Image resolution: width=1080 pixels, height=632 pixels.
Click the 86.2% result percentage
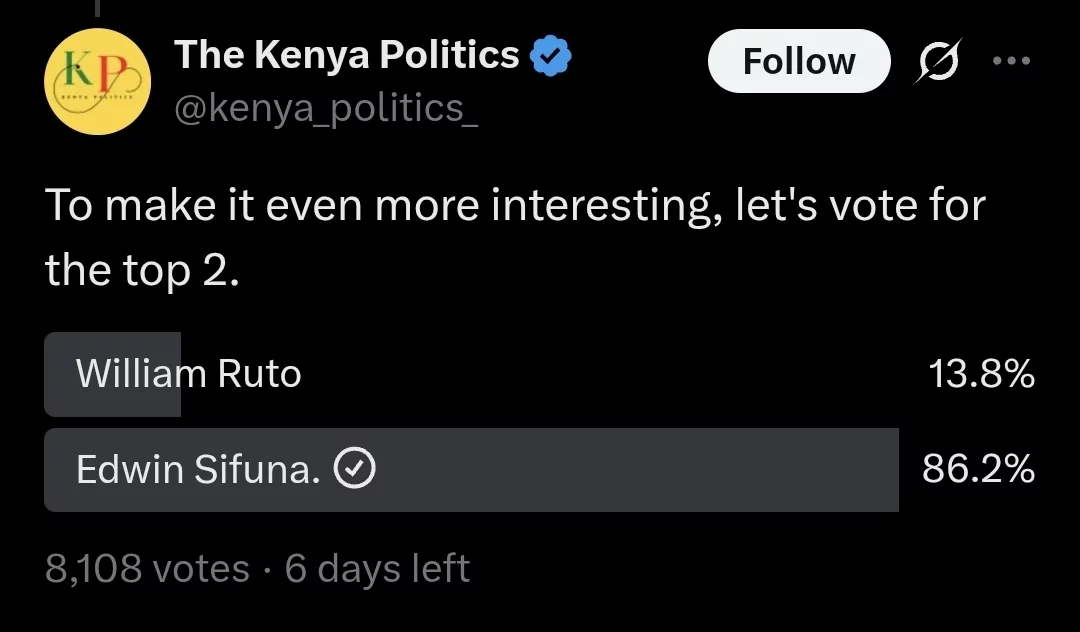click(x=978, y=469)
